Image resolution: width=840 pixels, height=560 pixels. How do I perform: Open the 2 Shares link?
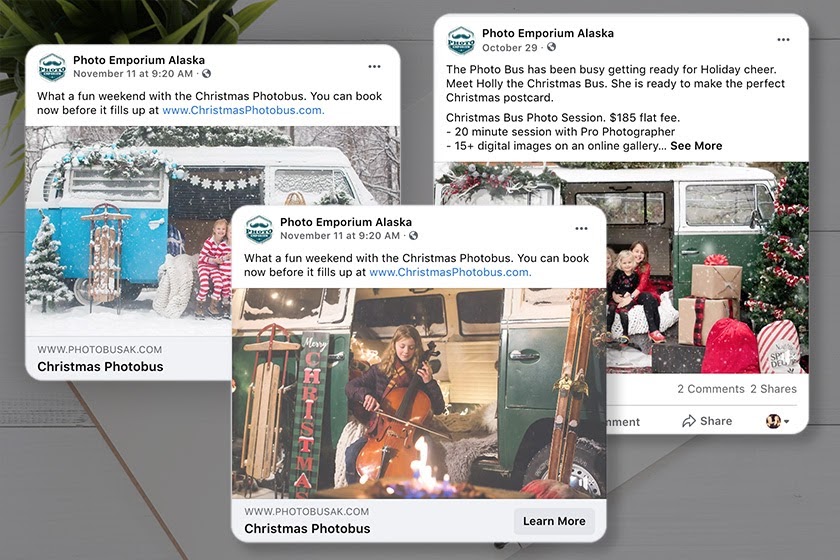click(773, 389)
